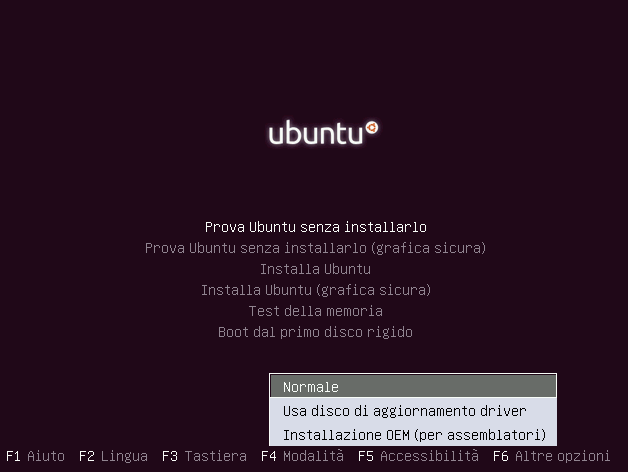Viewport: 628px width, 472px height.
Task: Choose 'Prova Ubuntu senza installarlo (grafica sicura)'
Action: [316, 248]
